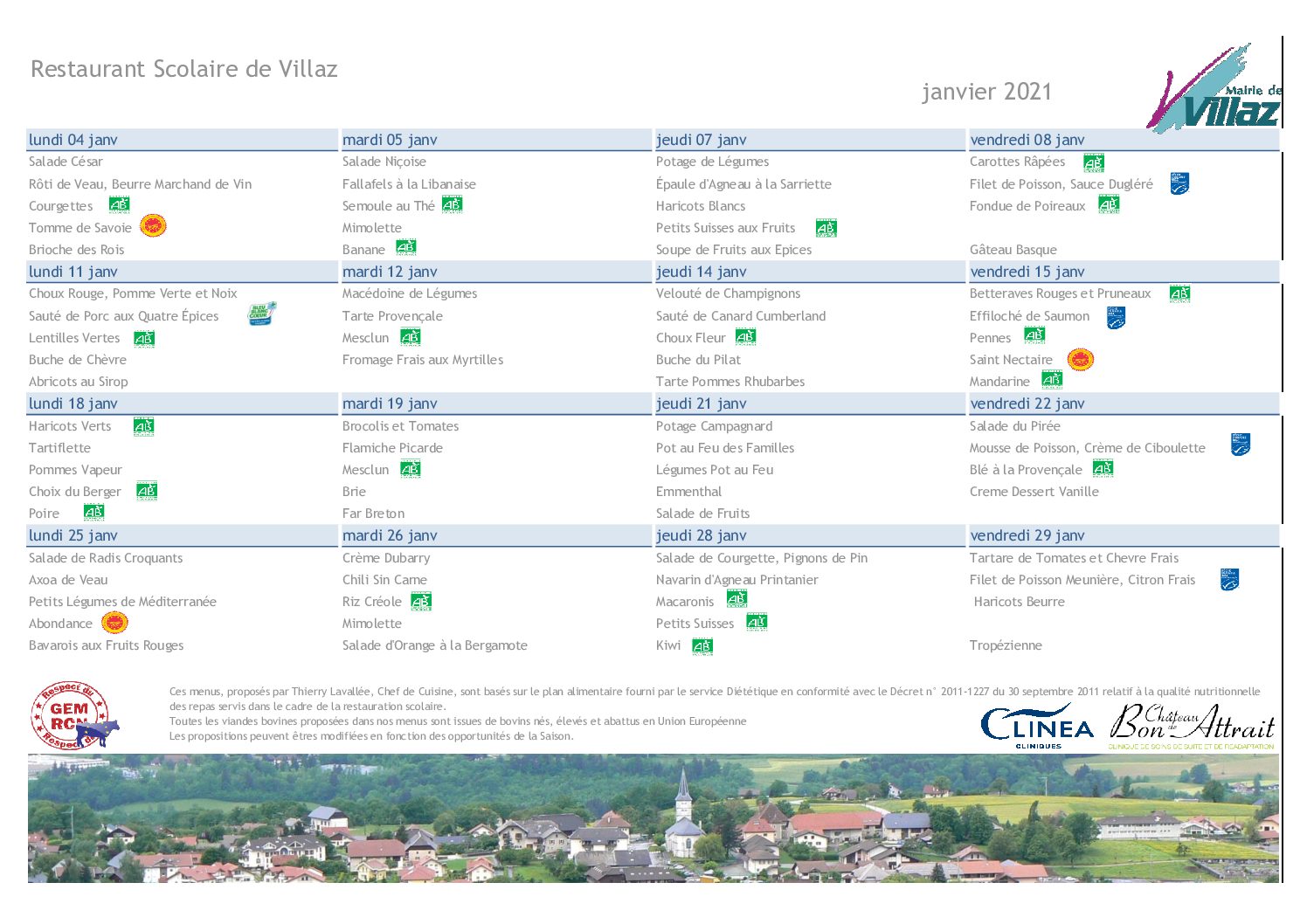
Task: Select the vendredi 08 janv header
Action: pos(1124,140)
